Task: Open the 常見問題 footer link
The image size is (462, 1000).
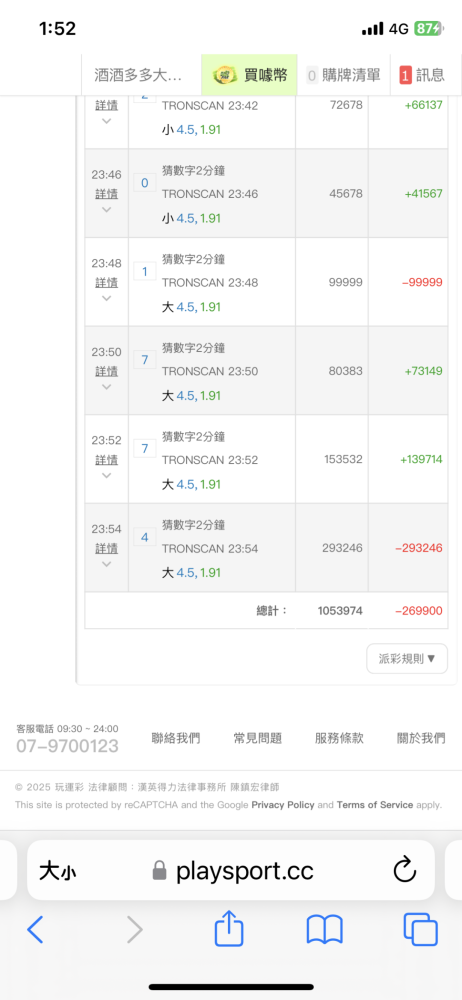Action: point(258,739)
